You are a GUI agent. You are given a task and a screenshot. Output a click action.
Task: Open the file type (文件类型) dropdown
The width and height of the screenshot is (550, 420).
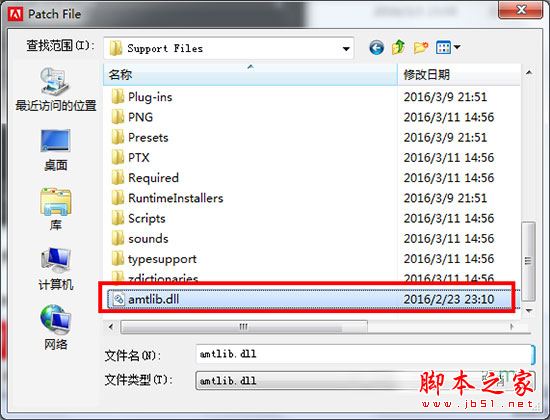click(x=365, y=381)
